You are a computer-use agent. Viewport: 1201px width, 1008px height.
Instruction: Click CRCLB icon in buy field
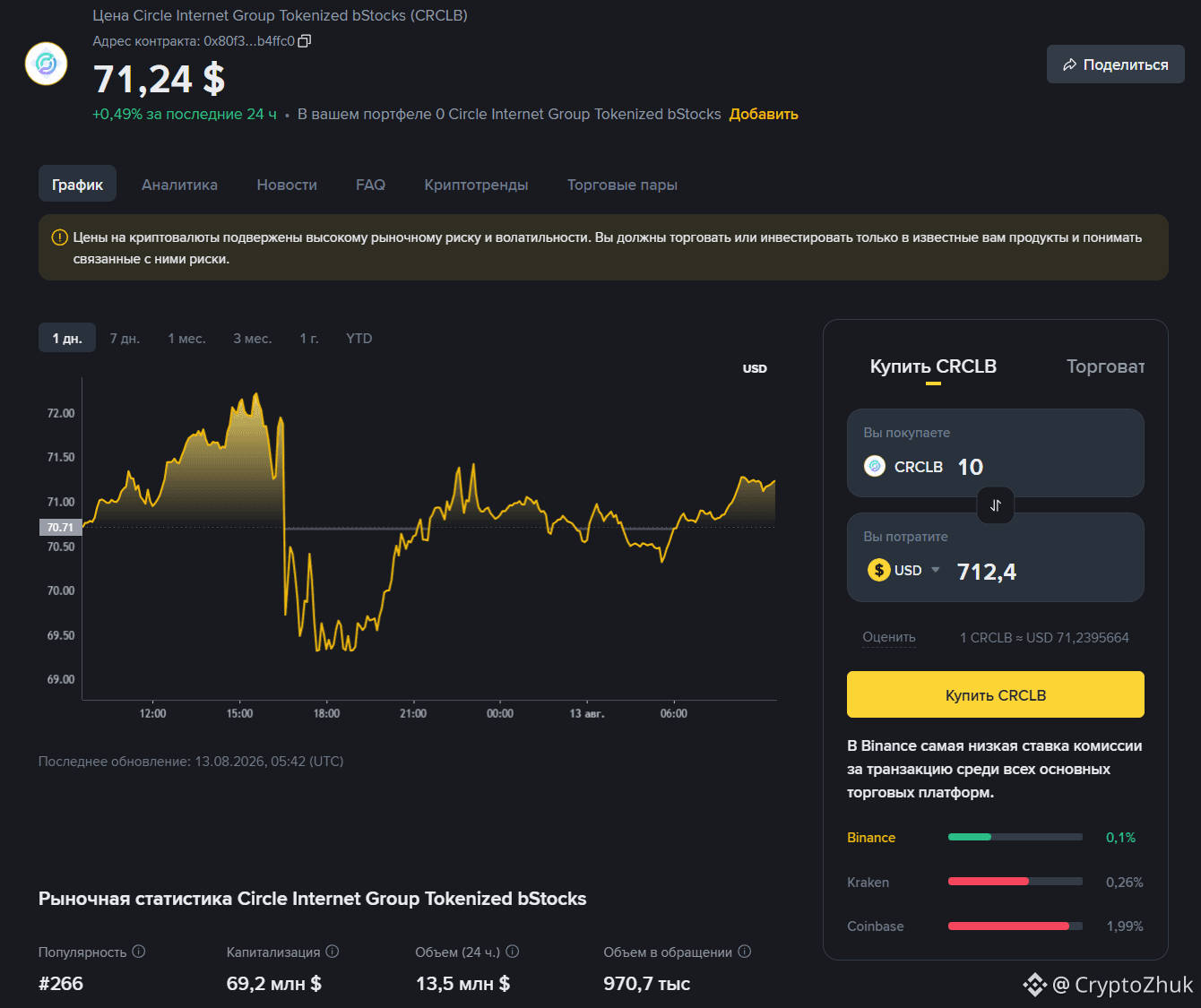point(875,466)
